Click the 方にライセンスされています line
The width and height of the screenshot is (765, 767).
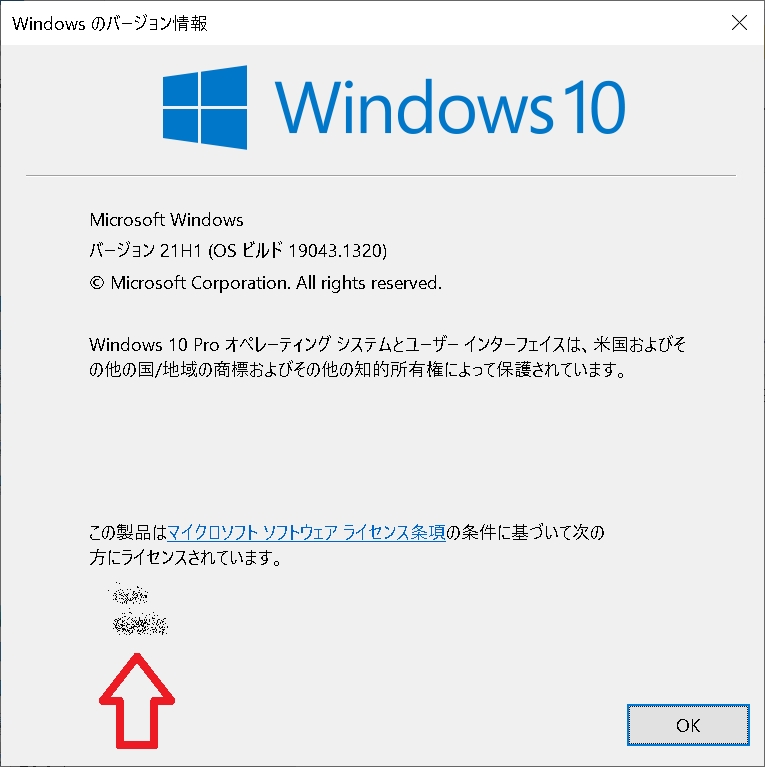[x=185, y=557]
